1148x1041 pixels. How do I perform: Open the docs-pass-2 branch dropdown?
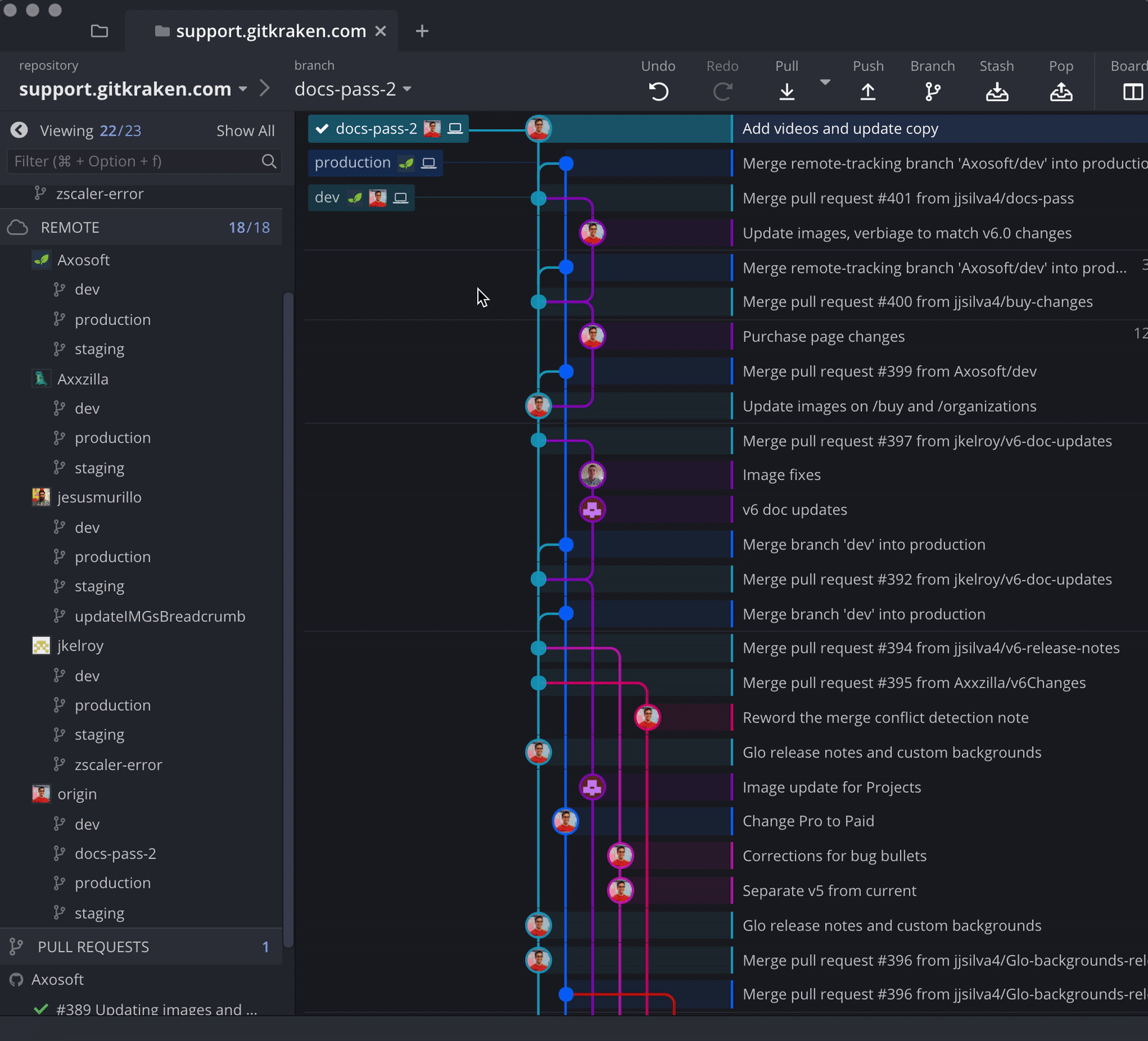[406, 90]
